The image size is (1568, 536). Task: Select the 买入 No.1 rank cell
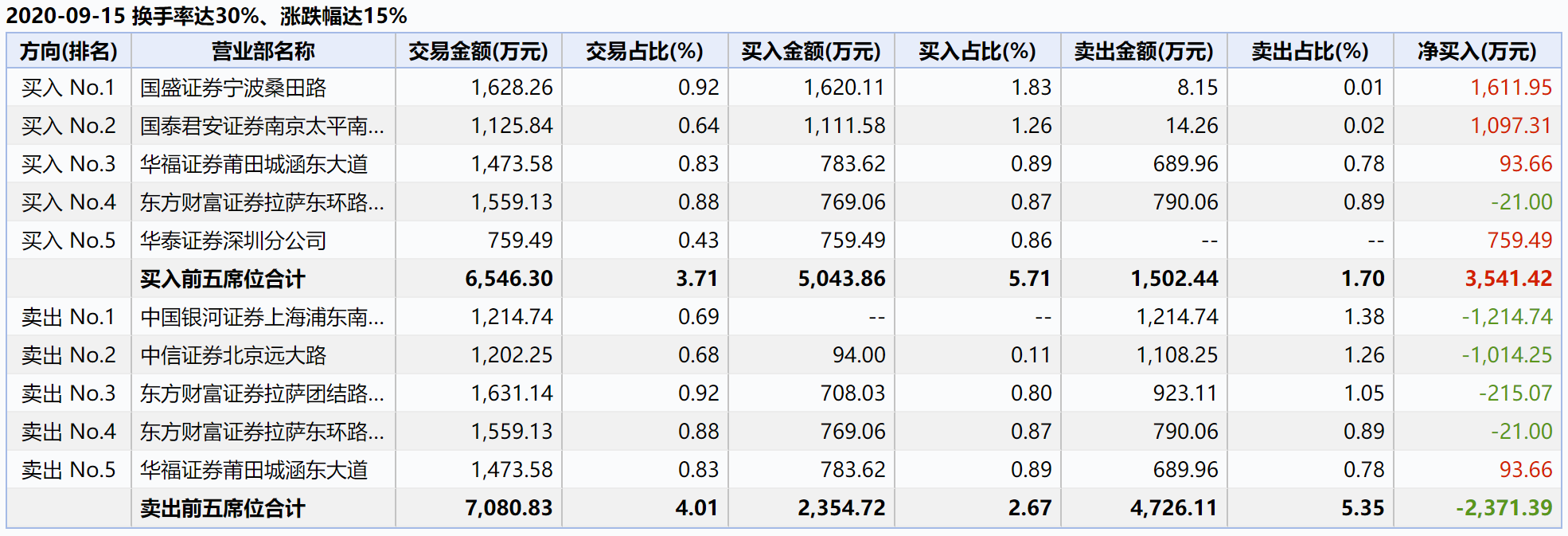click(68, 88)
